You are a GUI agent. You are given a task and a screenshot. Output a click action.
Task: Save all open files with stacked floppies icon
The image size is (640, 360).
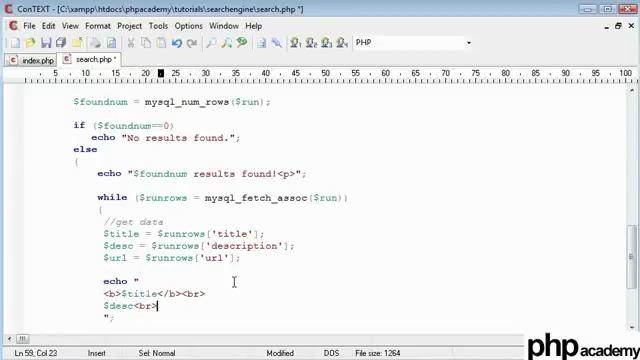click(x=61, y=42)
